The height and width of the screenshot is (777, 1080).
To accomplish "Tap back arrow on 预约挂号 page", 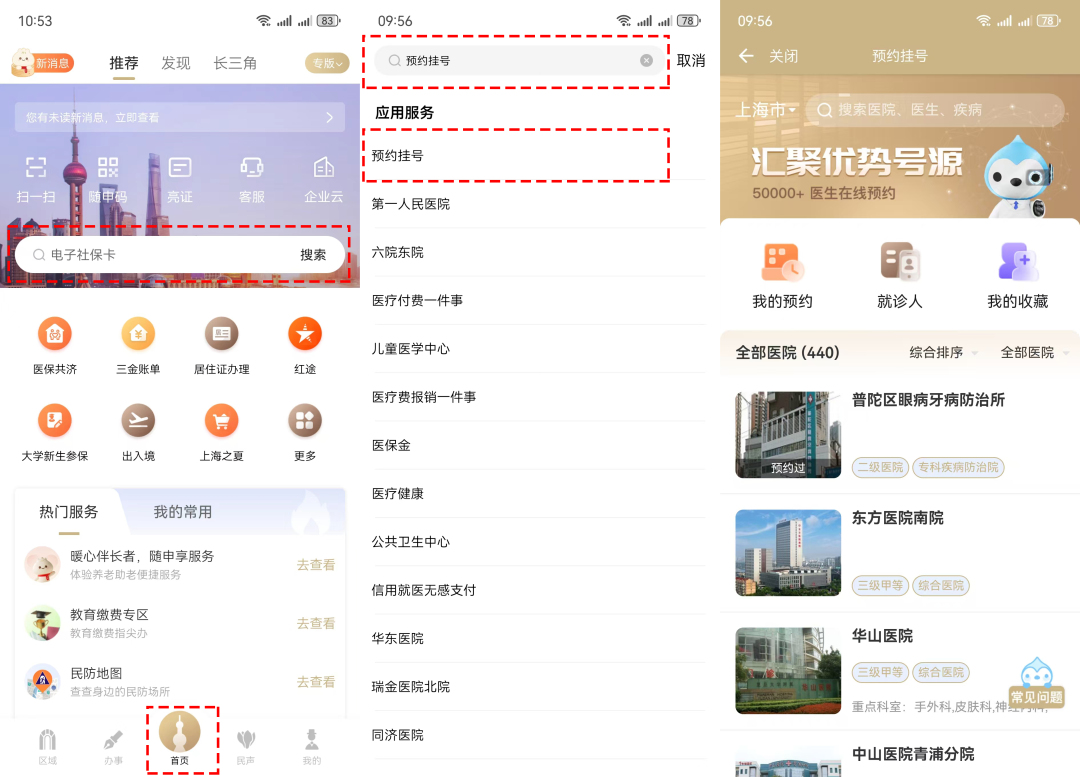I will [746, 56].
